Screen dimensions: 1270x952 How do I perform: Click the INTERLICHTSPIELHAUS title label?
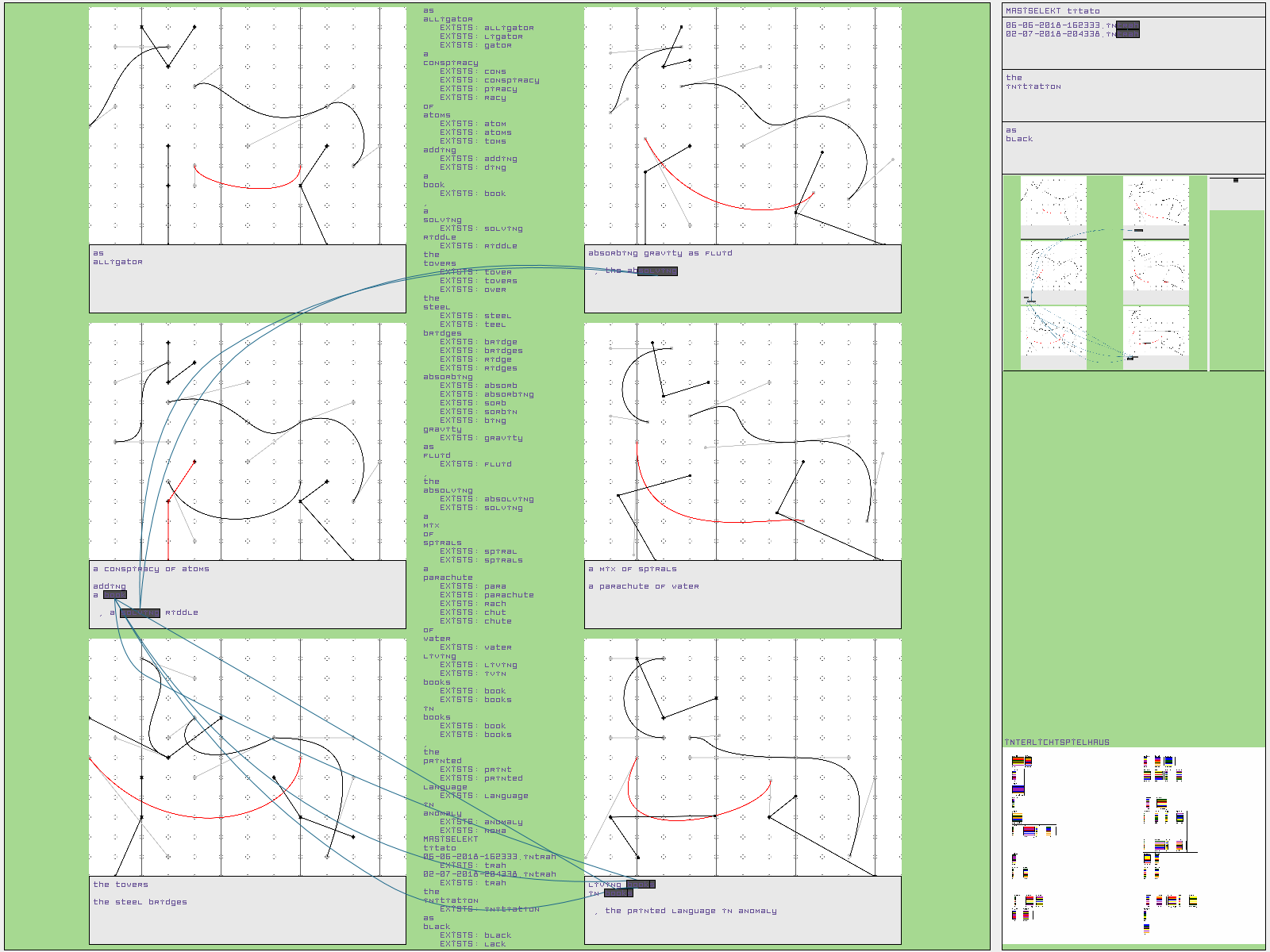[1056, 743]
